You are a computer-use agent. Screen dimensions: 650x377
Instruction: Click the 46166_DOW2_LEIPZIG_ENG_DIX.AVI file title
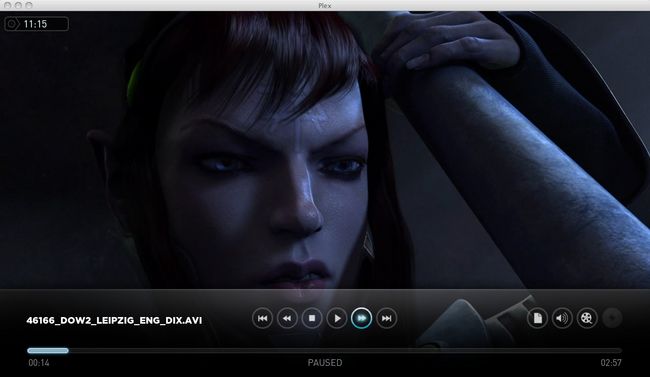114,321
